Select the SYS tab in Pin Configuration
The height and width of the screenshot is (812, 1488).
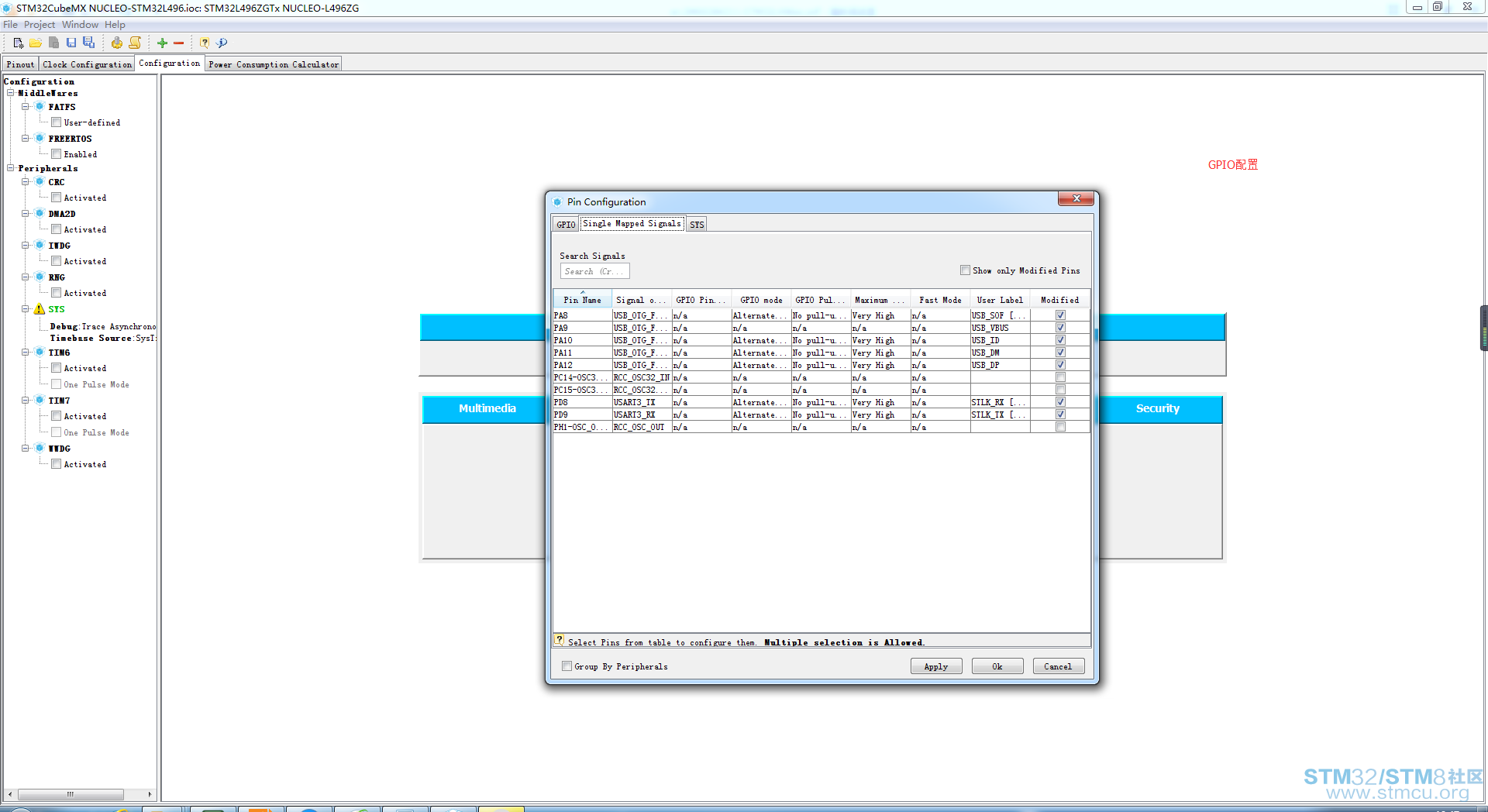pyautogui.click(x=697, y=225)
